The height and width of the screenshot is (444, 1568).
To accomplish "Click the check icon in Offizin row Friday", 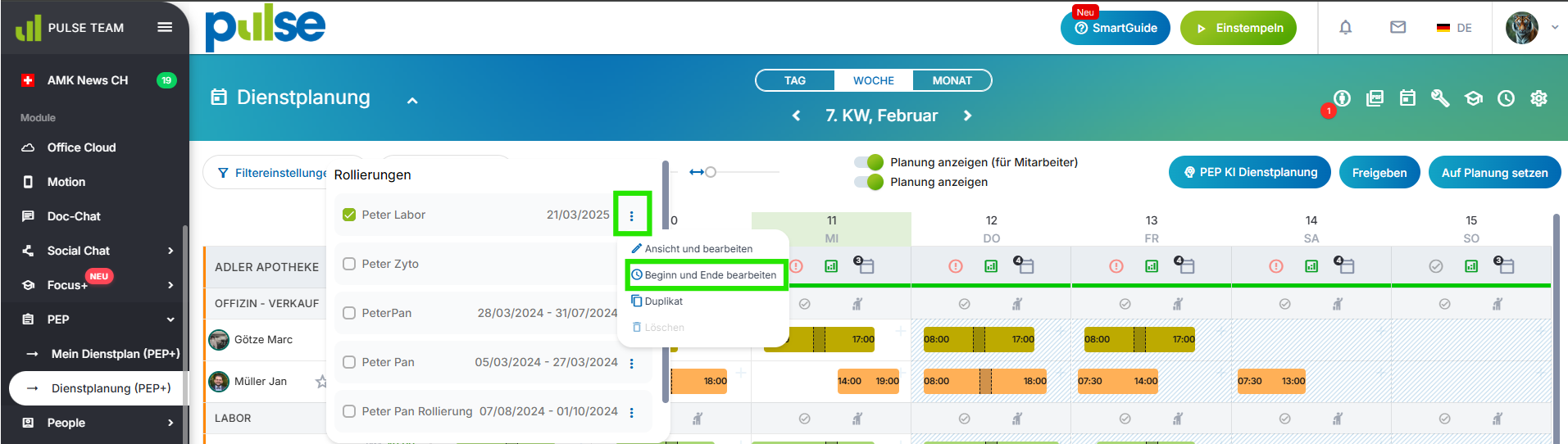I will coord(1125,304).
